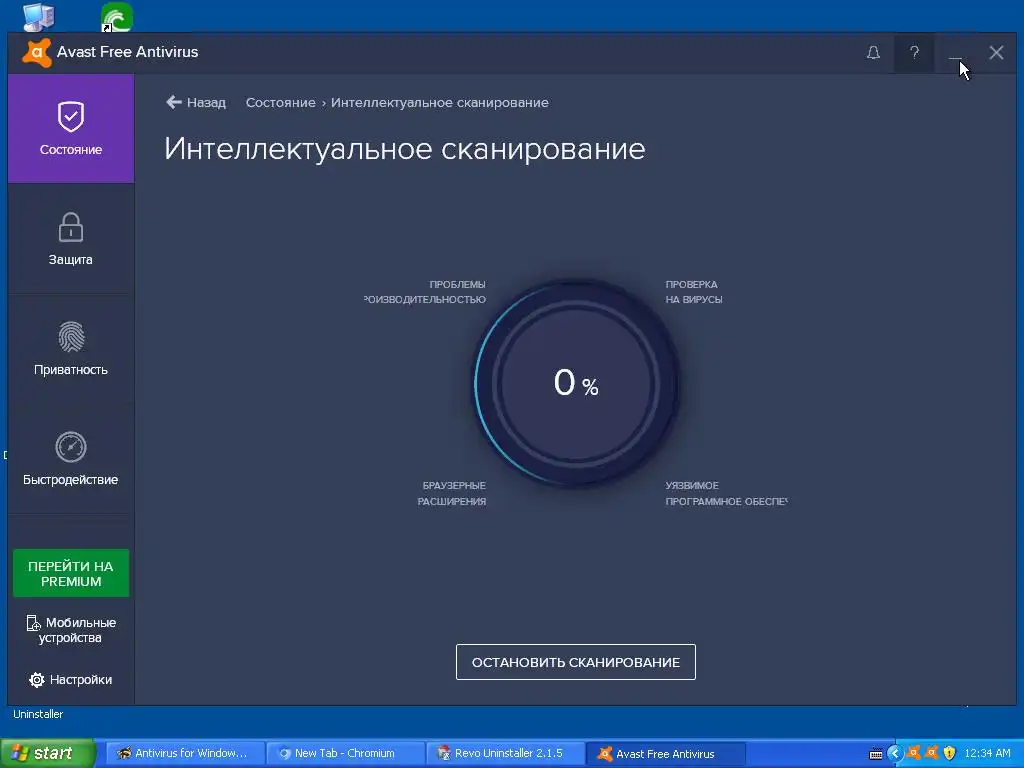The height and width of the screenshot is (768, 1024).
Task: Click the ПРОВЕРКА НА ВИРУСЫ label
Action: click(694, 292)
